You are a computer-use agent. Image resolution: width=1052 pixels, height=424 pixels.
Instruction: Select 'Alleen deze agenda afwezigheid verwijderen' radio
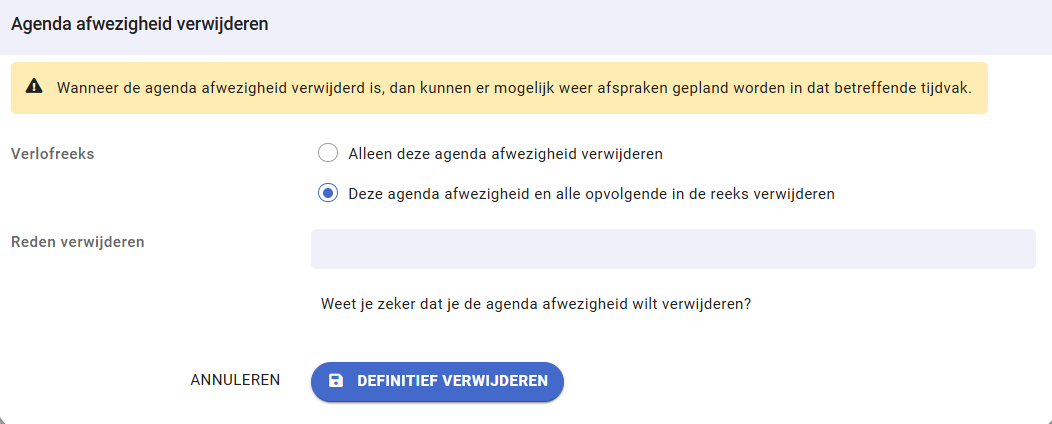[x=327, y=154]
